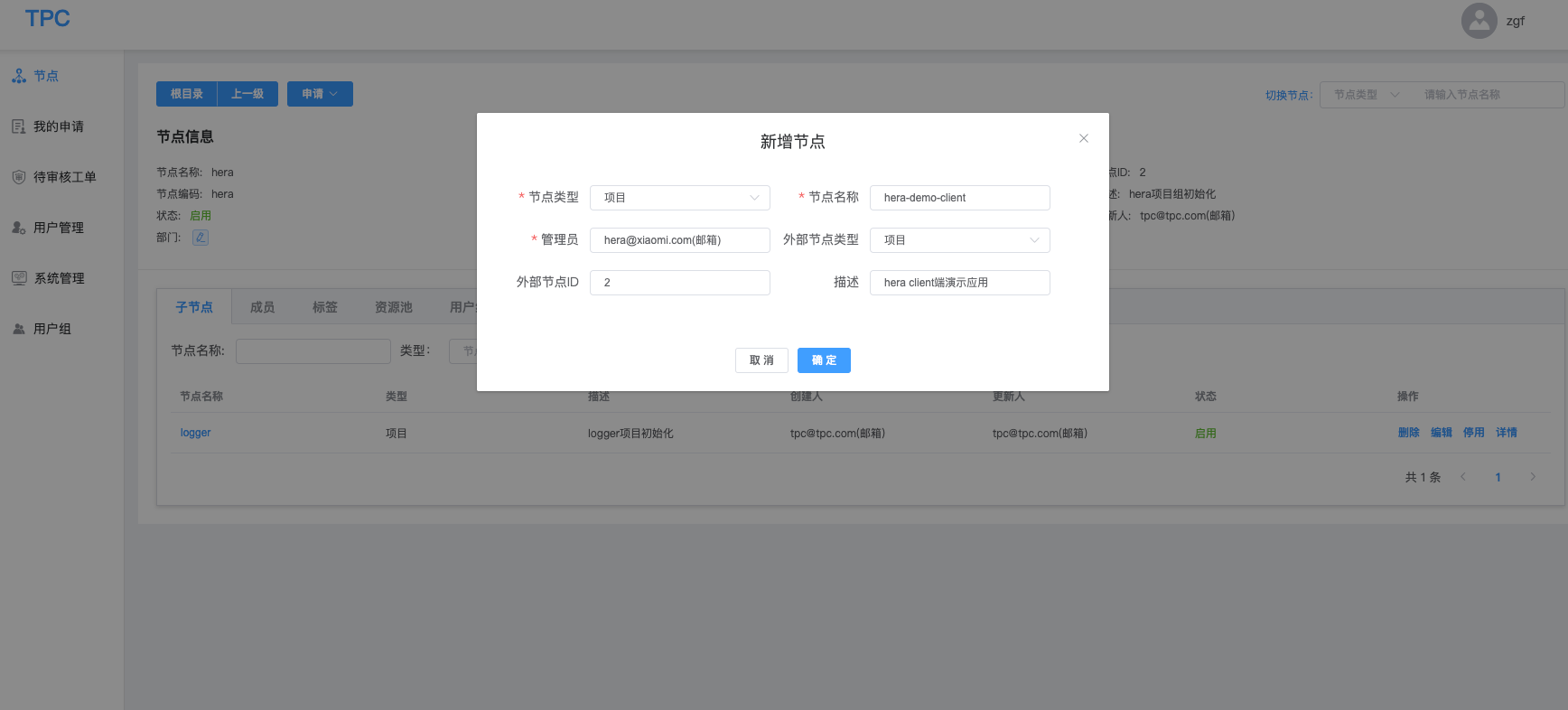Open the logger node link
The width and height of the screenshot is (1568, 710).
pyautogui.click(x=196, y=433)
